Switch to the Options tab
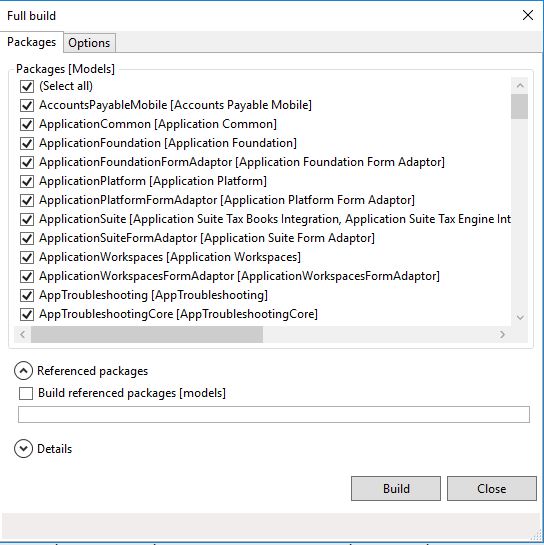The image size is (544, 545). [x=89, y=43]
